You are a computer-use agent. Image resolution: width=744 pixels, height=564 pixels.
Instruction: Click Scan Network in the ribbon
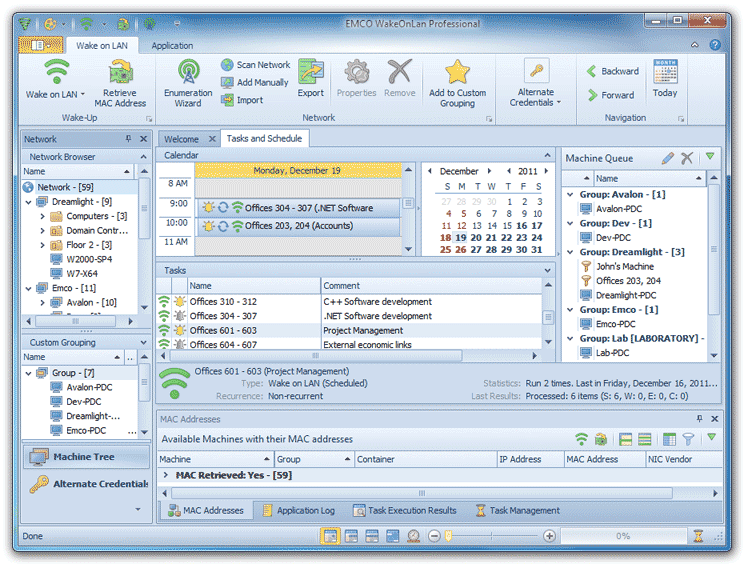click(256, 65)
